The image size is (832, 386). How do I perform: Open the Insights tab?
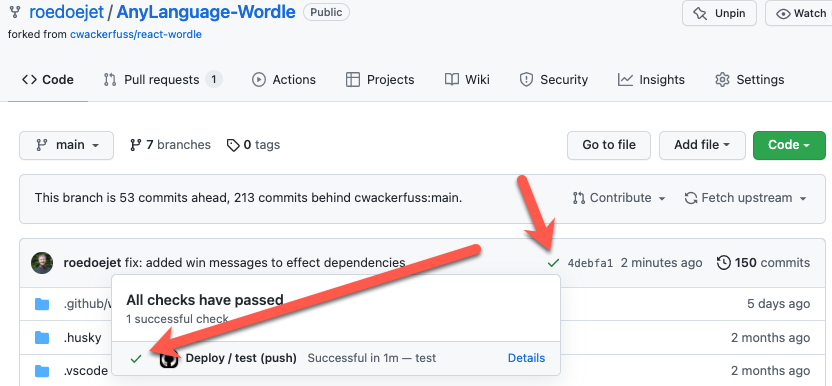coord(651,80)
